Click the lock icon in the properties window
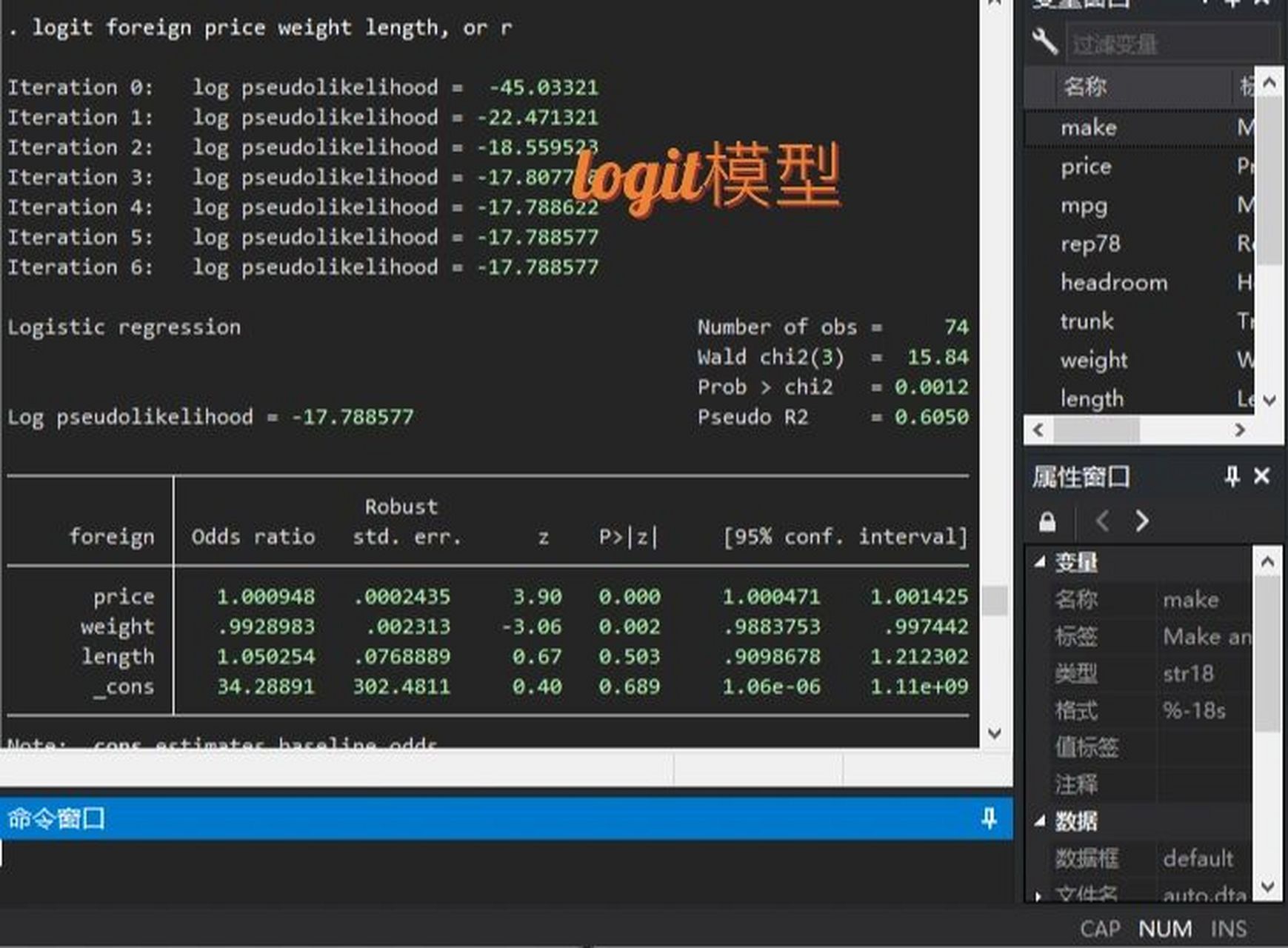1288x948 pixels. [1049, 521]
